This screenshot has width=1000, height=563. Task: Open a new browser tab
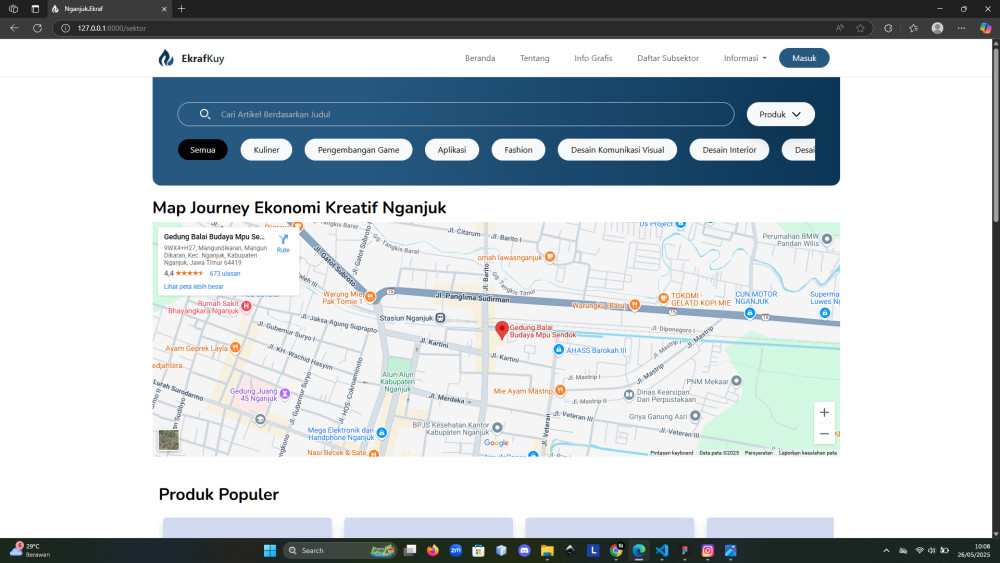coord(181,9)
